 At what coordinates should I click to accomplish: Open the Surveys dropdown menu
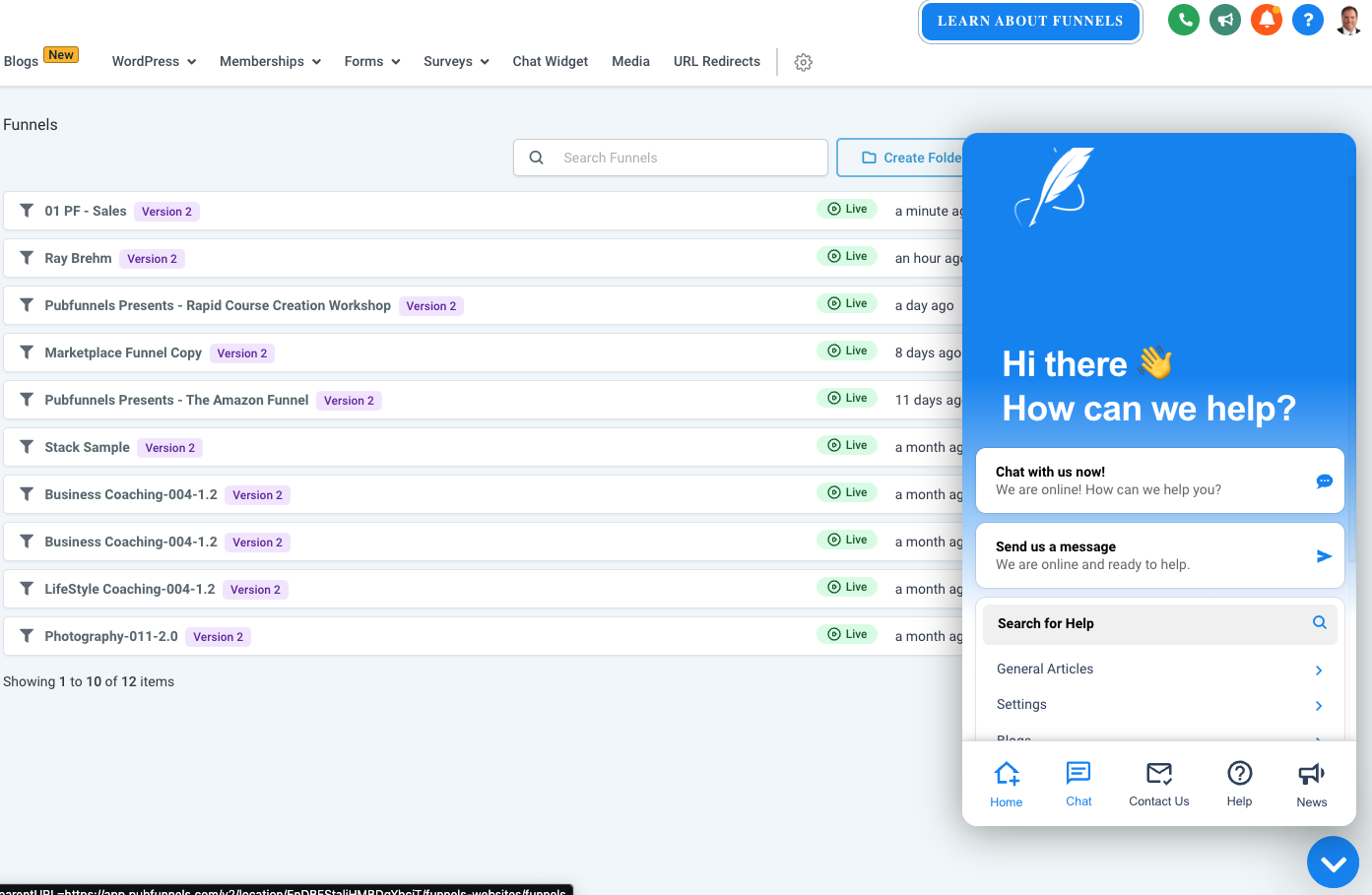456,61
